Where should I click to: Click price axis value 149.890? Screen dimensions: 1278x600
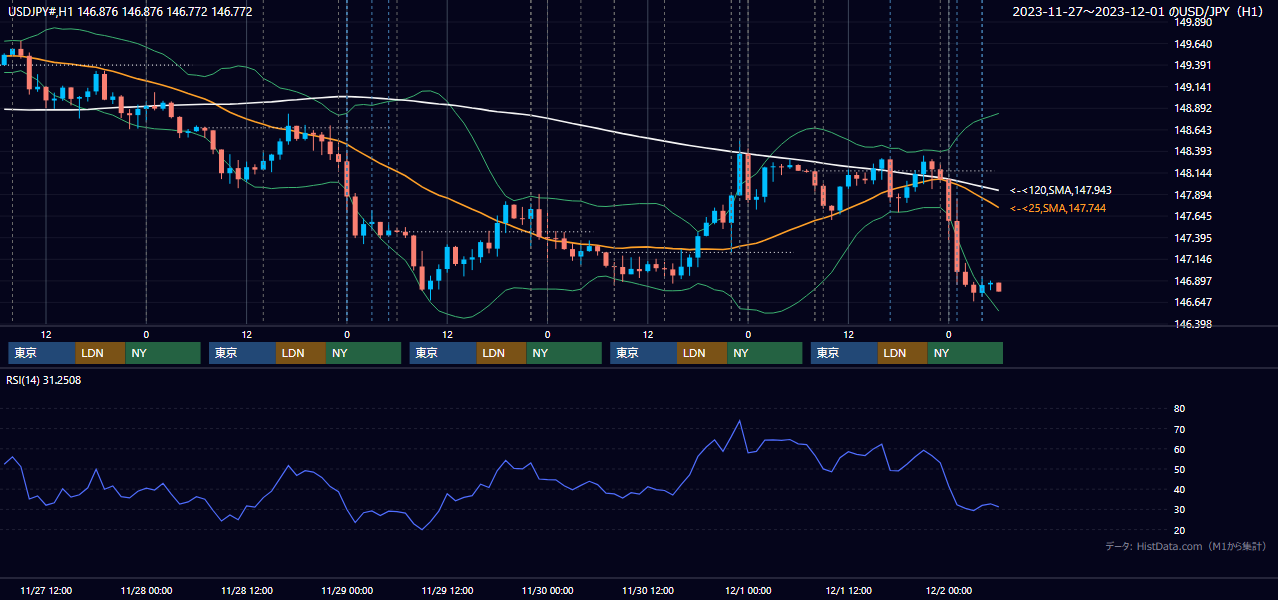(1193, 22)
